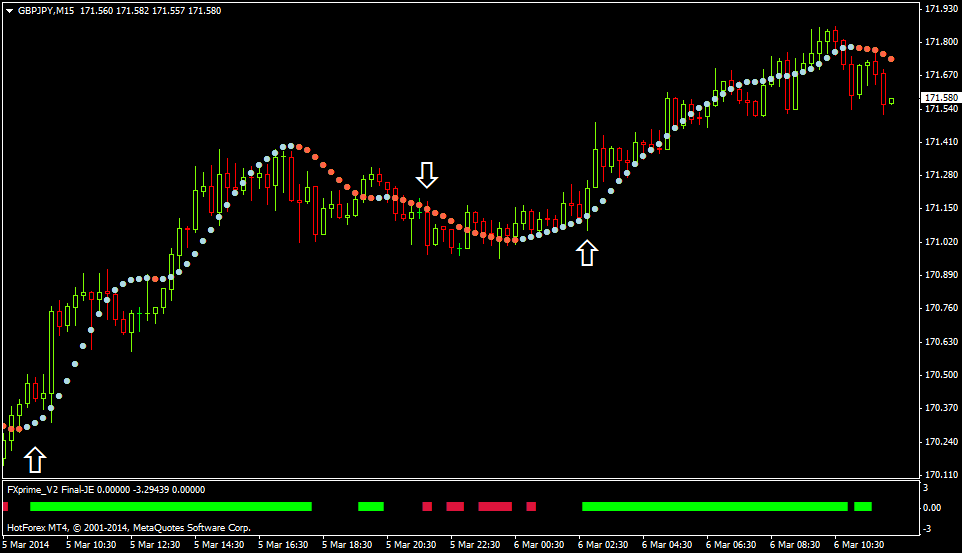Image resolution: width=962 pixels, height=553 pixels.
Task: Select the up arrow near 6 Mar 02:30
Action: [587, 252]
